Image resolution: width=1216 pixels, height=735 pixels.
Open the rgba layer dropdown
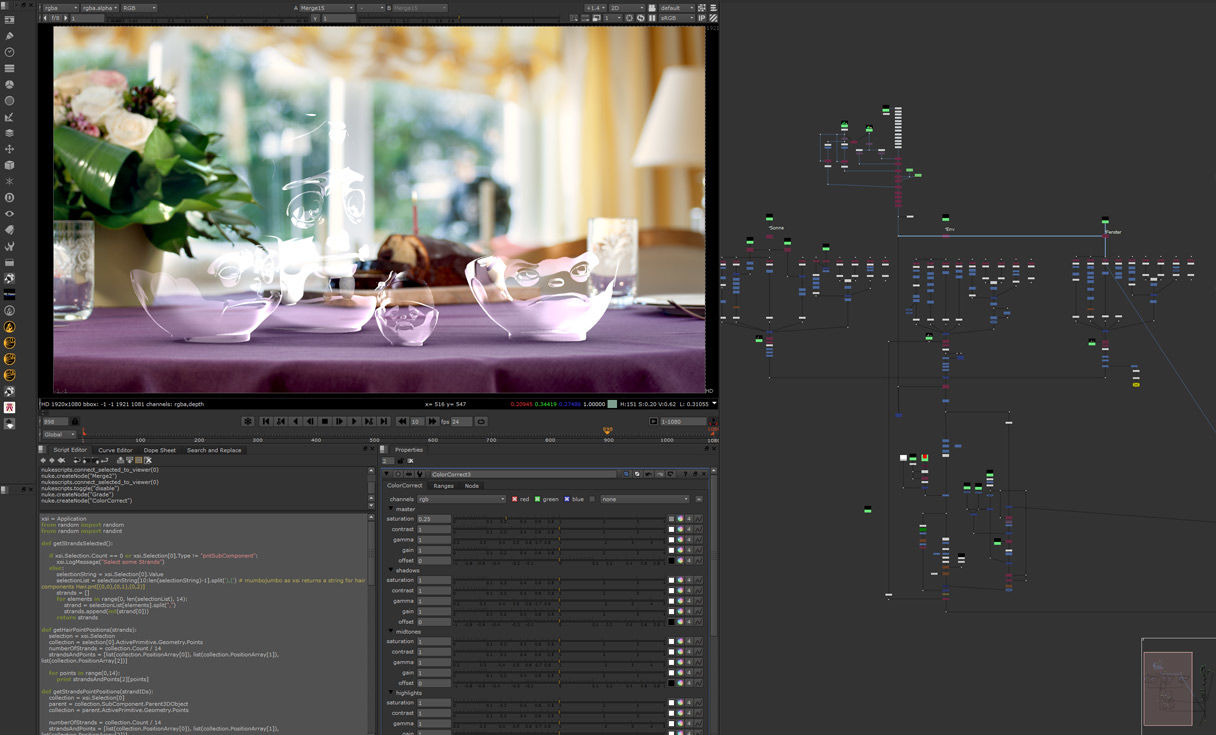59,7
